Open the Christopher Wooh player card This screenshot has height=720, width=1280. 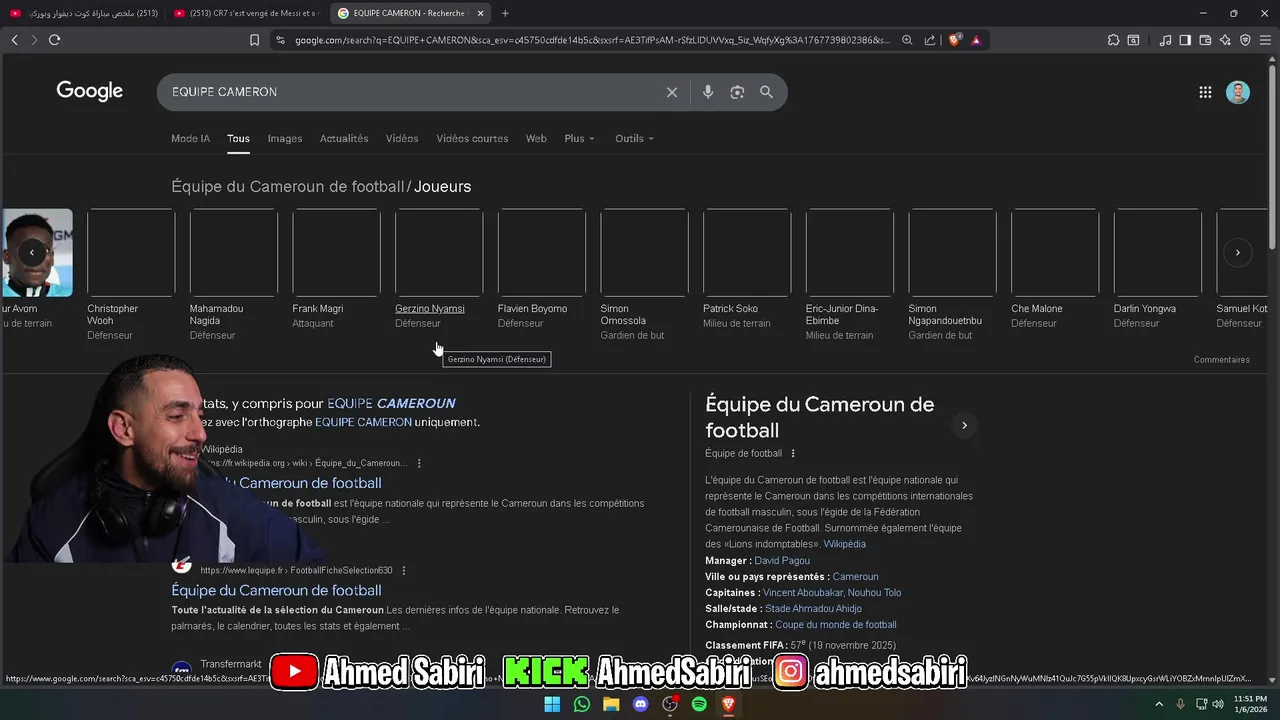click(131, 274)
